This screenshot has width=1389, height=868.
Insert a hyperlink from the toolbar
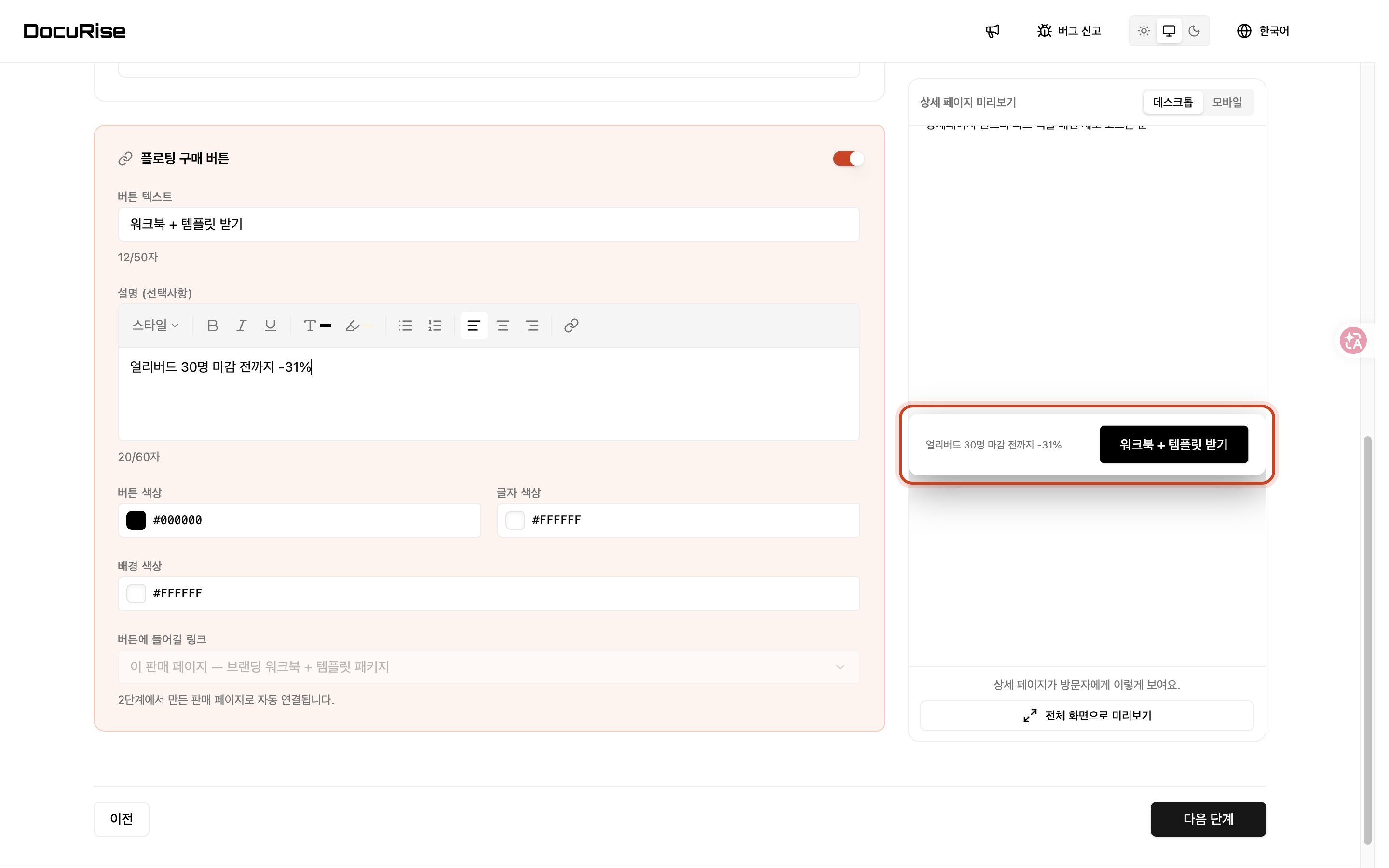(571, 325)
